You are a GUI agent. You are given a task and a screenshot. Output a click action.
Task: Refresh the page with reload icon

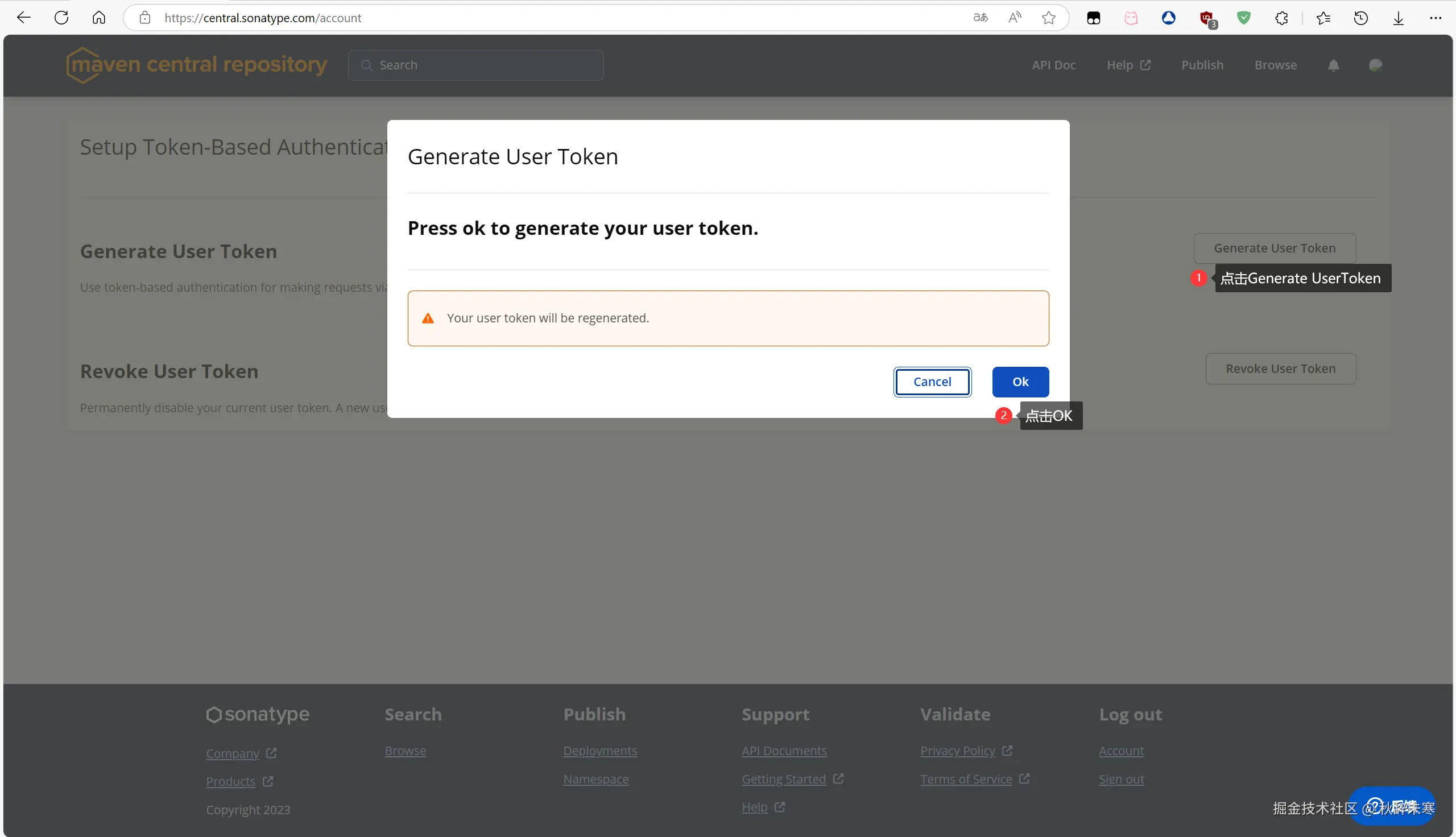61,18
